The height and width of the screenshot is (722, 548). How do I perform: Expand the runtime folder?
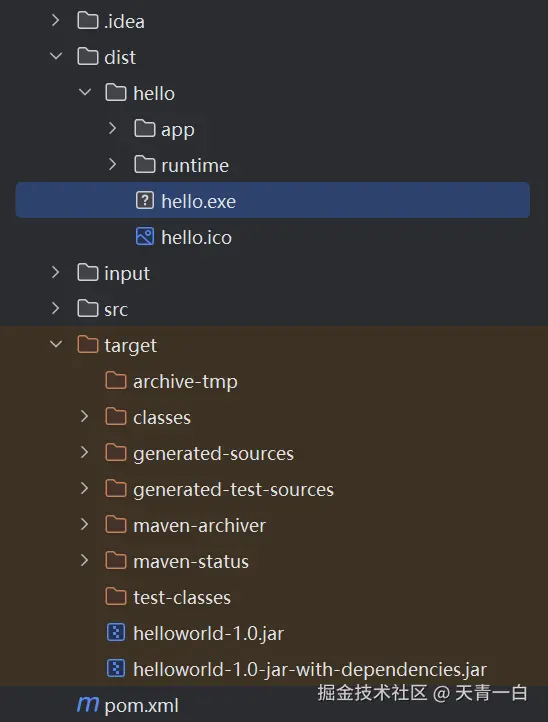pyautogui.click(x=112, y=164)
